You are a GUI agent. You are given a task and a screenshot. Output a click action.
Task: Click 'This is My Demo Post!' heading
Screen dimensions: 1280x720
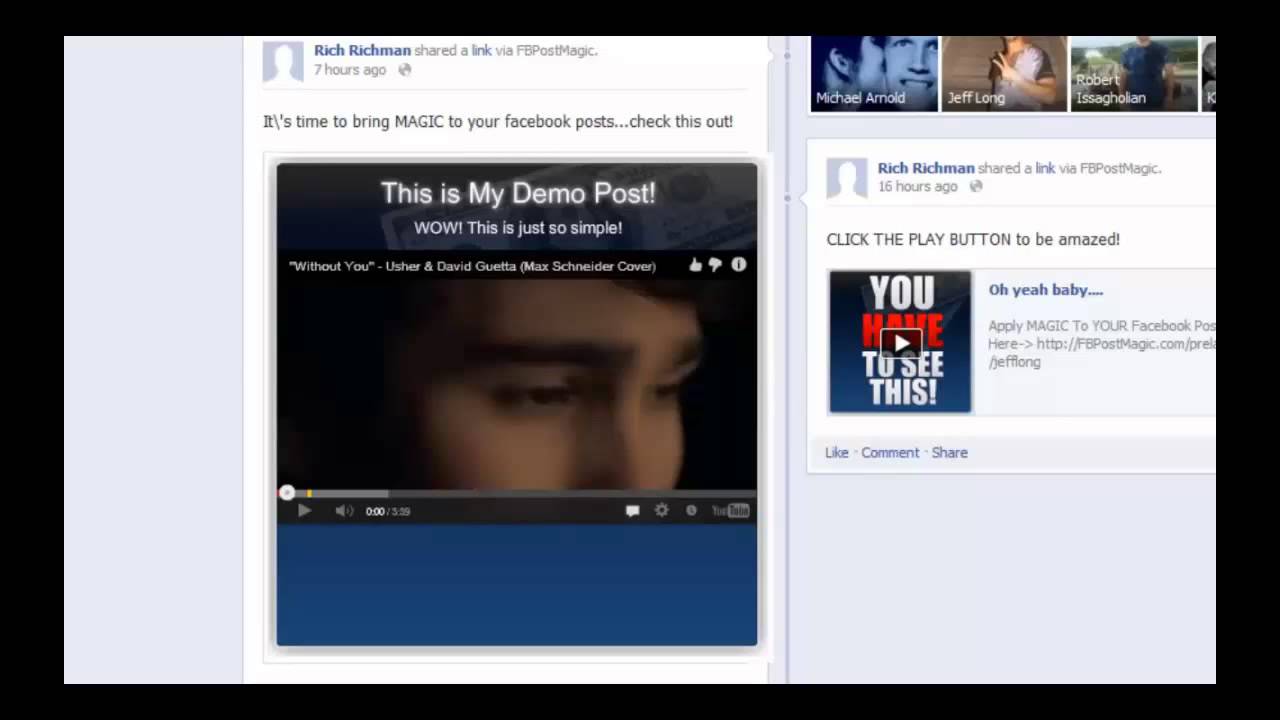518,193
